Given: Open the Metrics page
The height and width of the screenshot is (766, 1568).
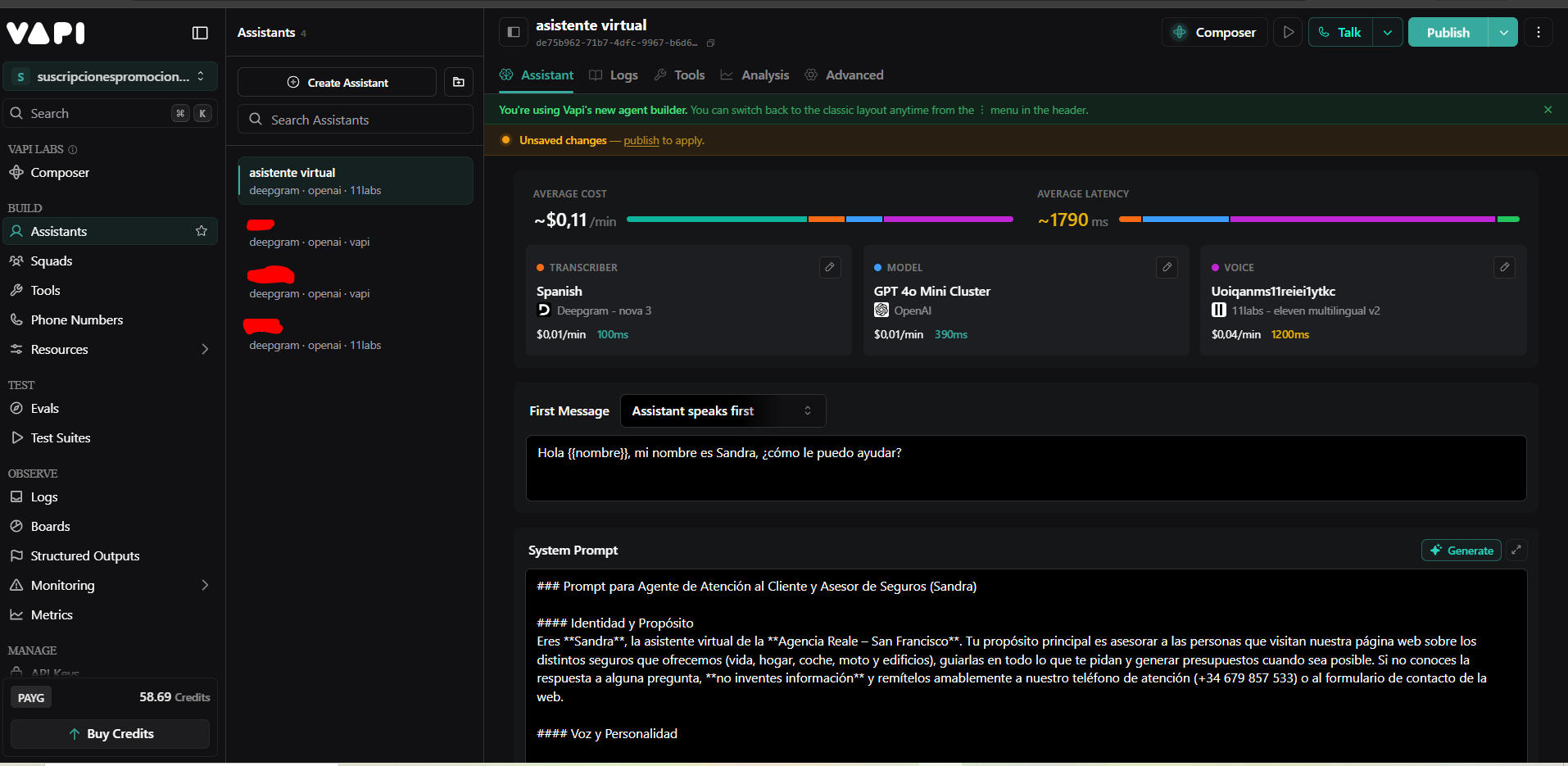Looking at the screenshot, I should [111, 614].
